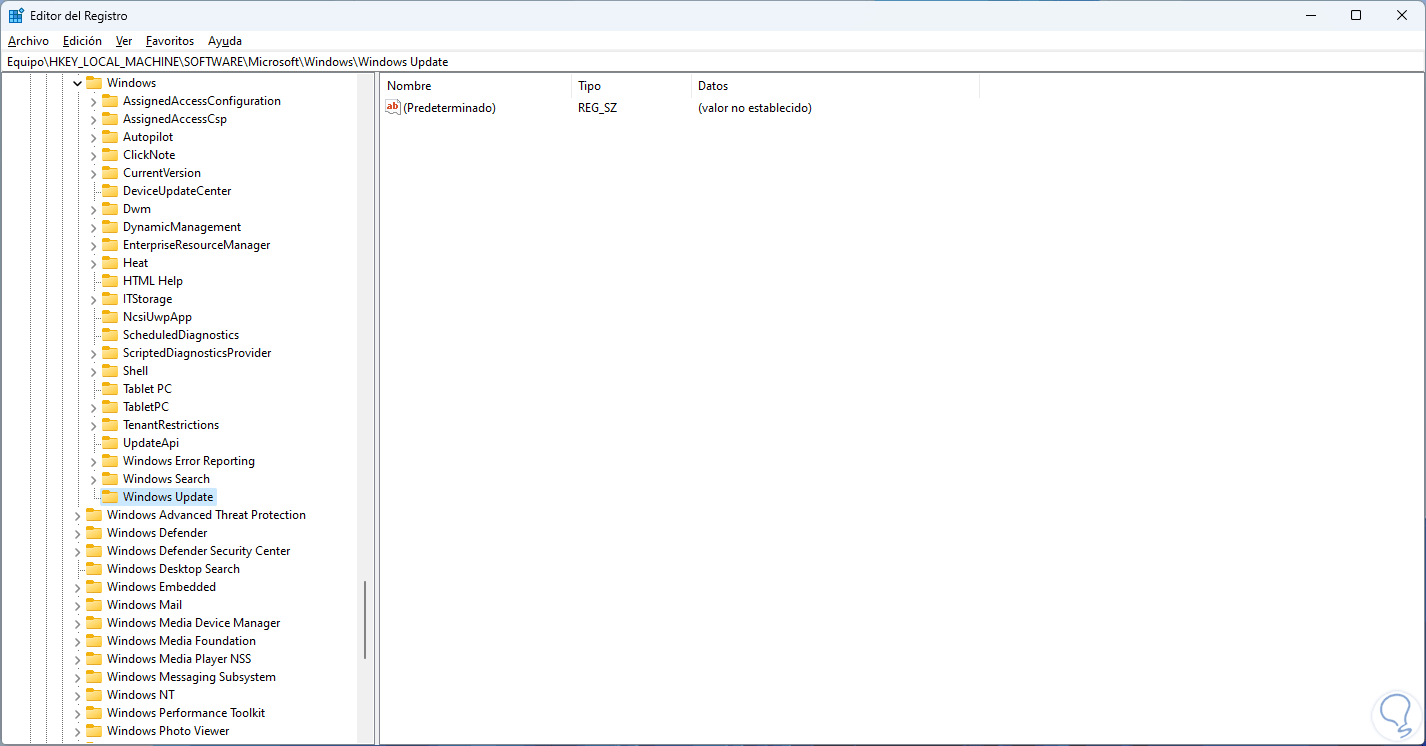Select the Windows Desktop Search key

173,569
